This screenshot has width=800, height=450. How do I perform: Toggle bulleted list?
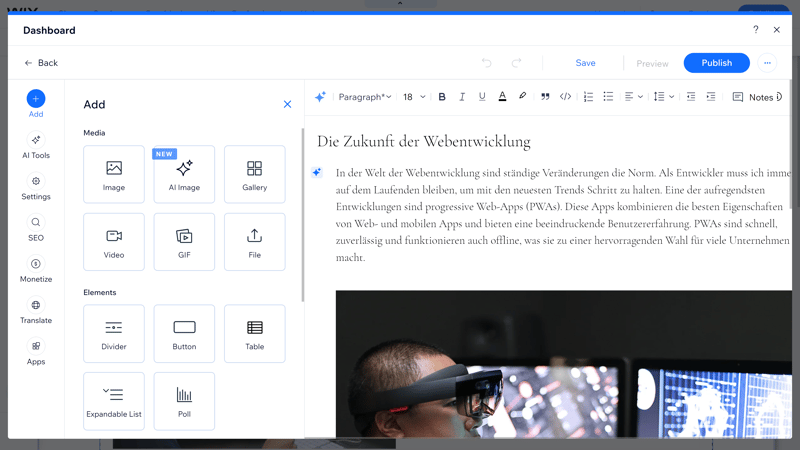pos(608,96)
